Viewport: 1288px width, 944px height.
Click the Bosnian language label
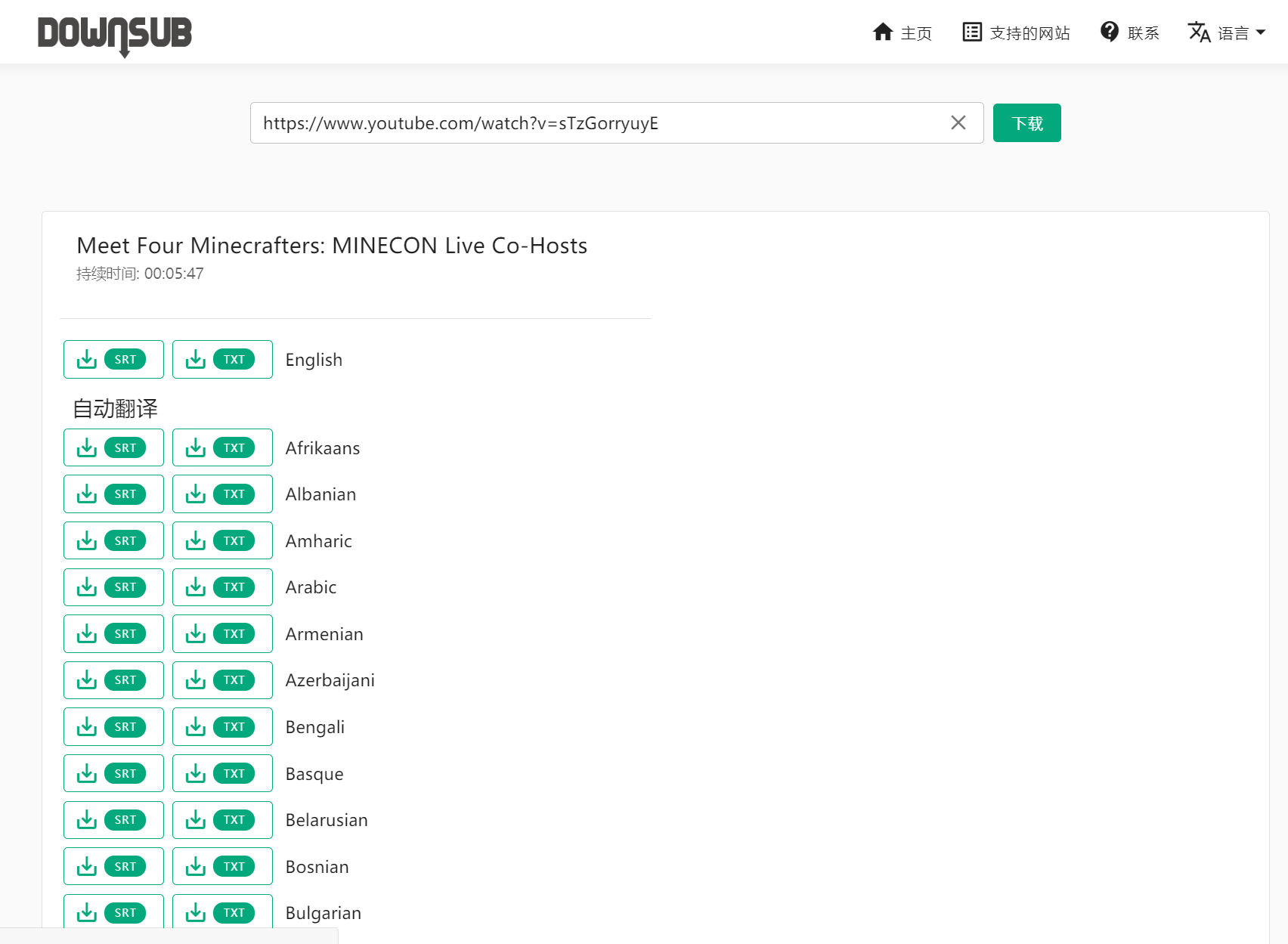[317, 867]
